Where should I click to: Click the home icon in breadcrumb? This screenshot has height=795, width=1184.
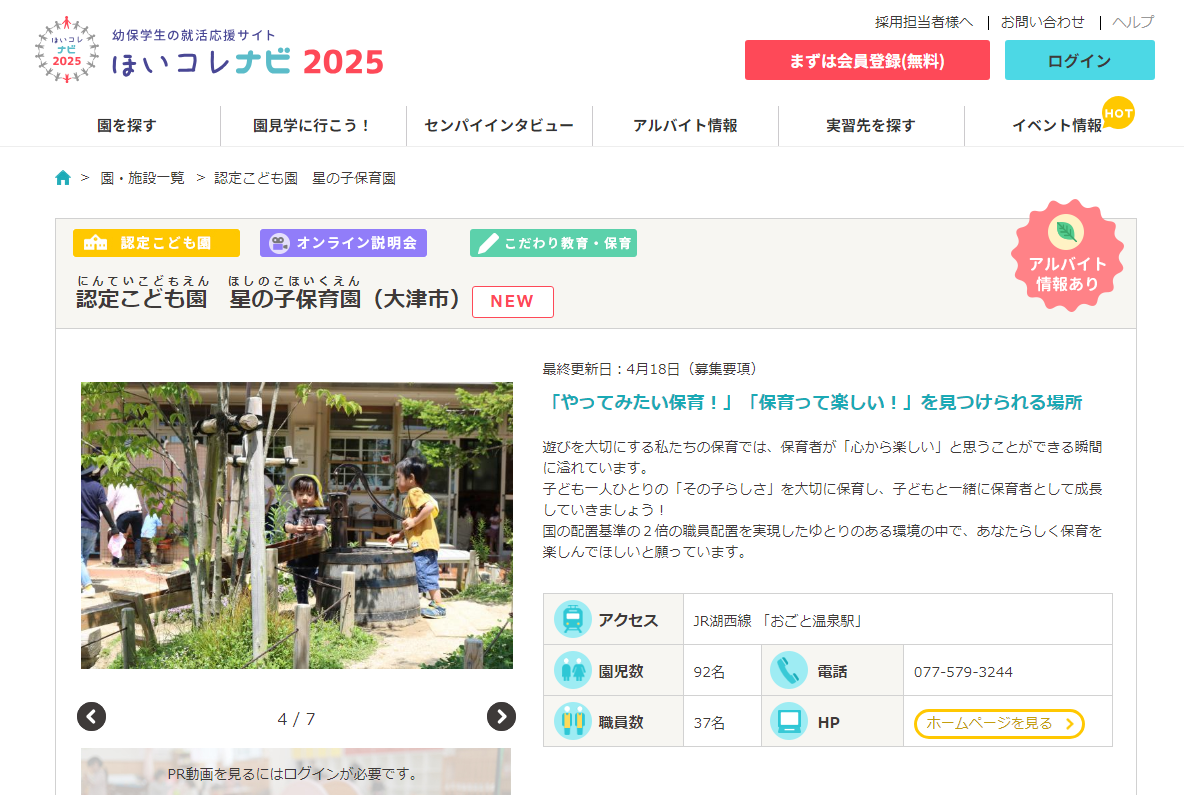point(63,178)
